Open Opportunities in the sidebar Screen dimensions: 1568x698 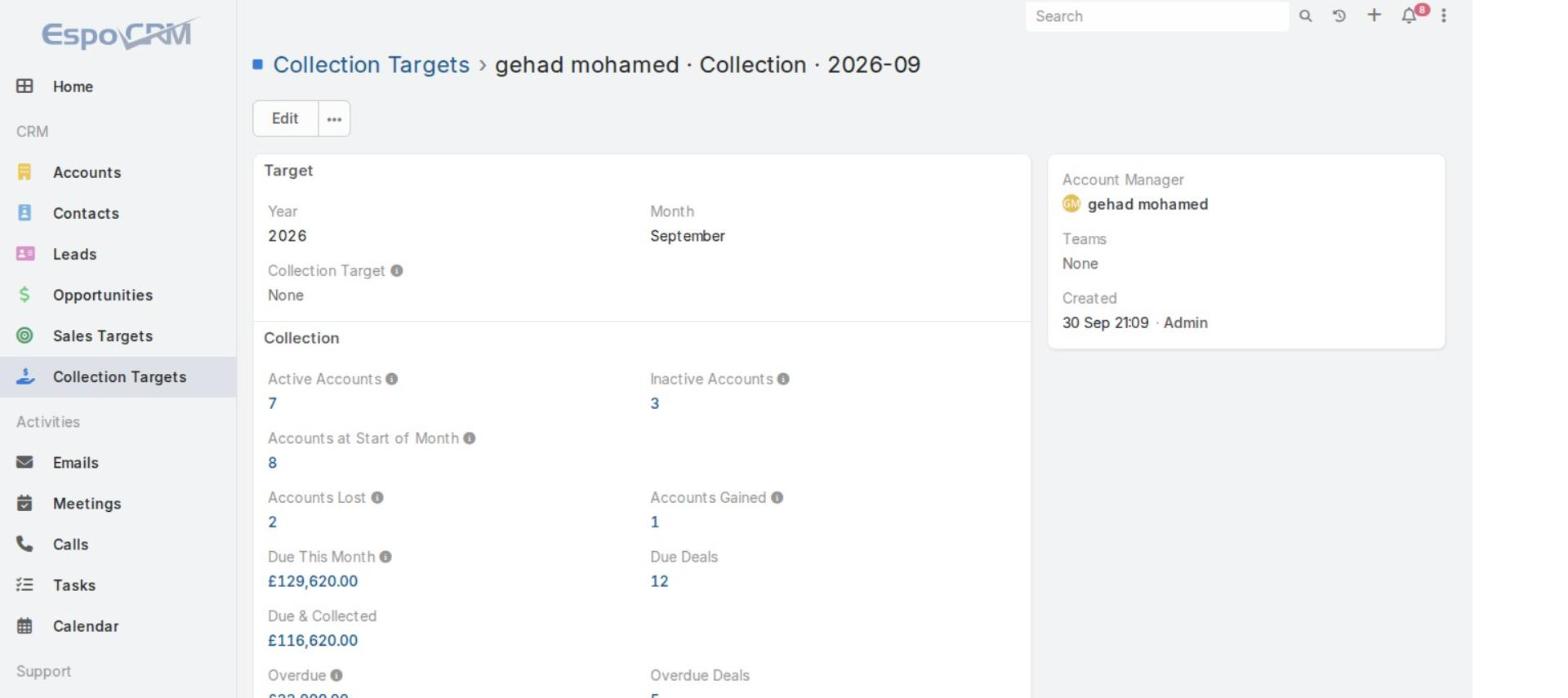[x=103, y=295]
